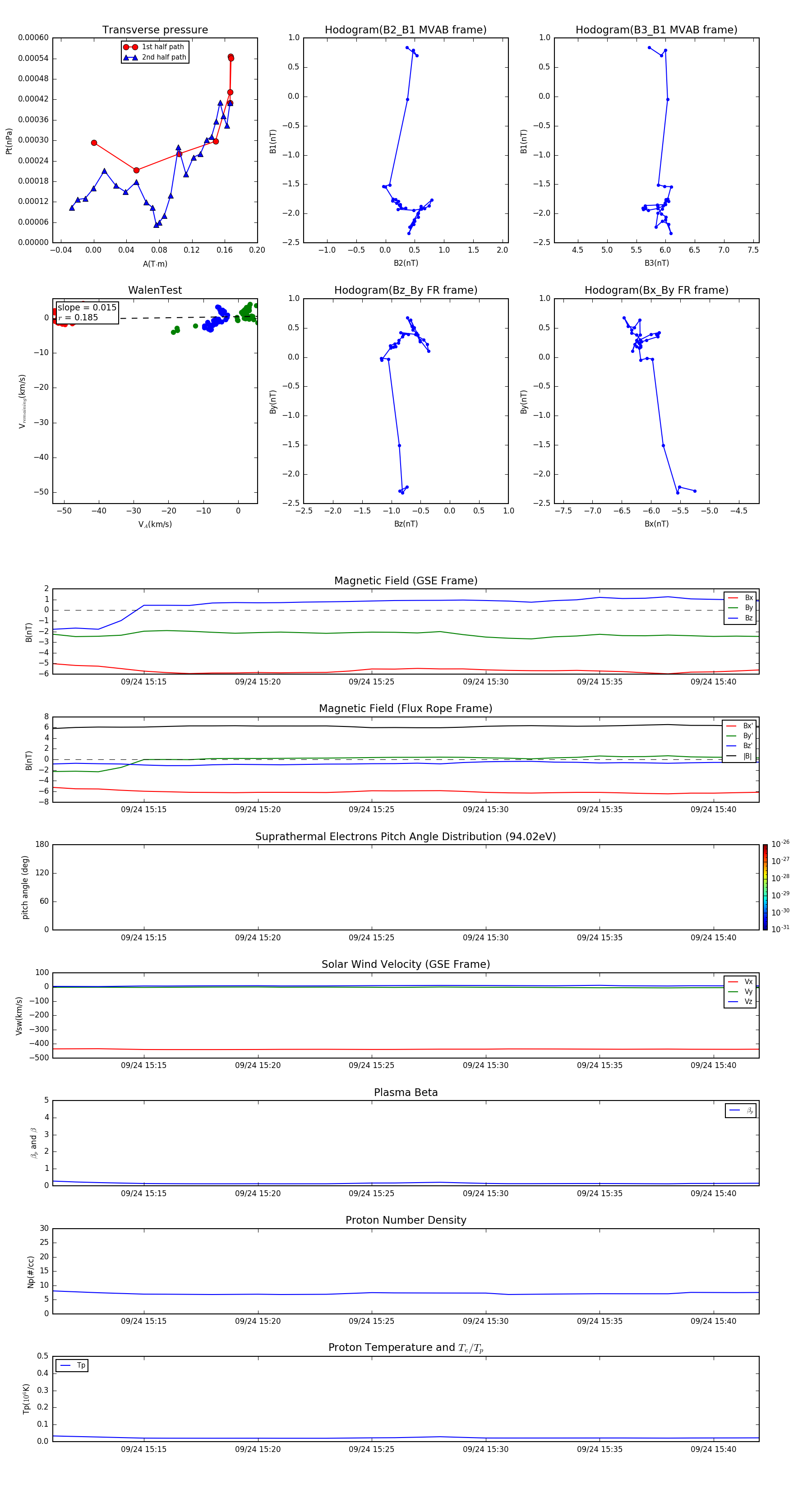Viewport: 812px width, 1489px height.
Task: Click the 'slope = 0.015' annotation
Action: [87, 308]
